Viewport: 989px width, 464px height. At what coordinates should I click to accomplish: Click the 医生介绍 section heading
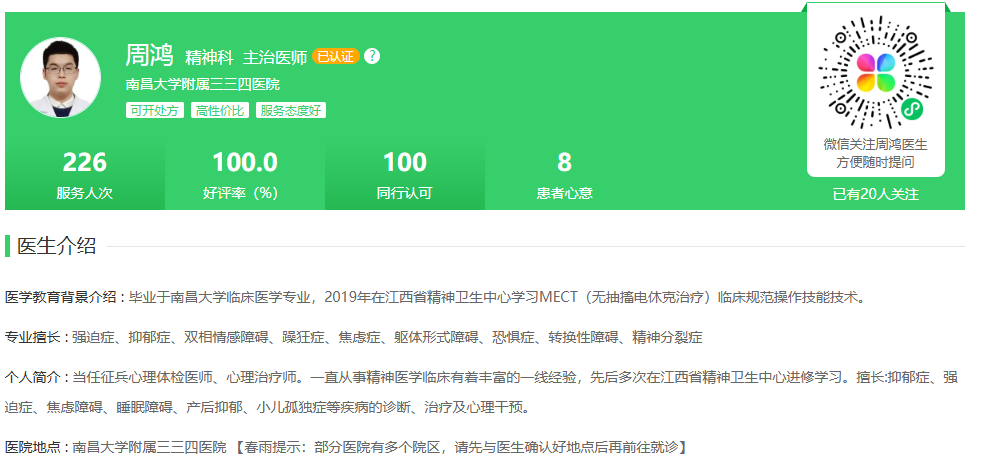pos(57,246)
